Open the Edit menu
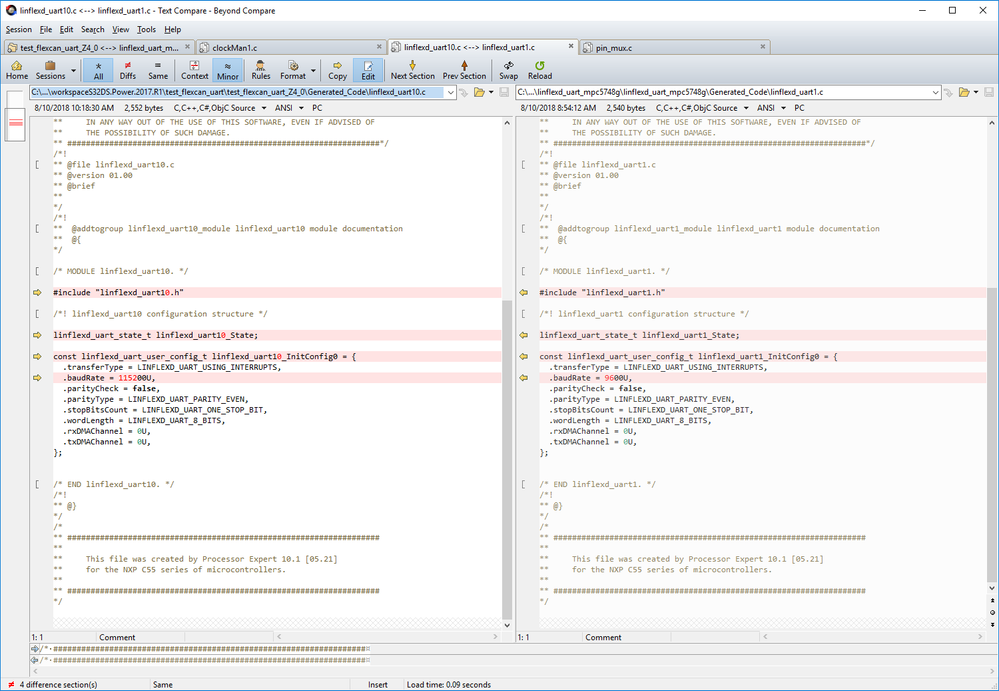The height and width of the screenshot is (691, 999). pyautogui.click(x=67, y=29)
